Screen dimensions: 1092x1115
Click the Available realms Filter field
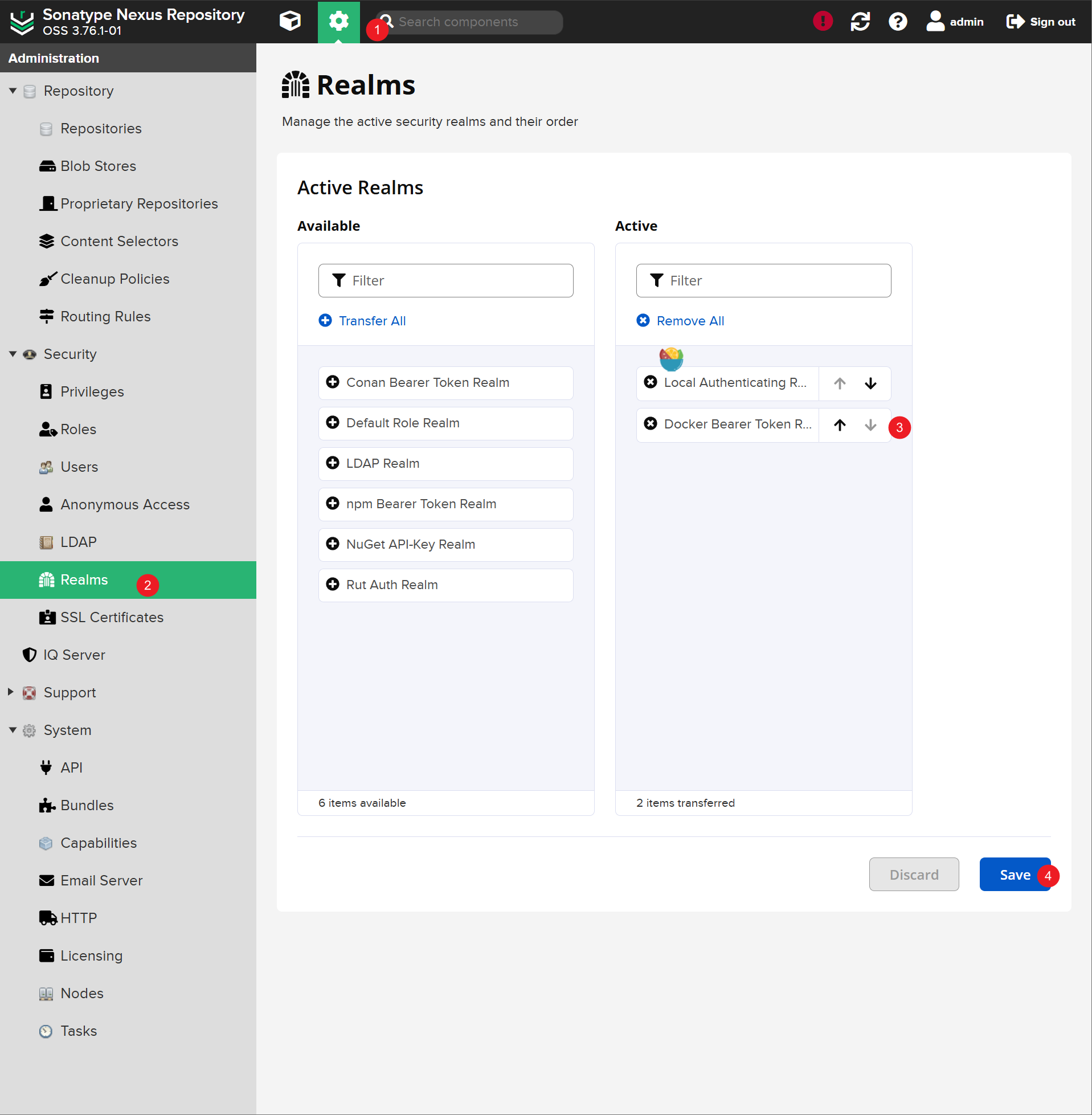(x=445, y=280)
